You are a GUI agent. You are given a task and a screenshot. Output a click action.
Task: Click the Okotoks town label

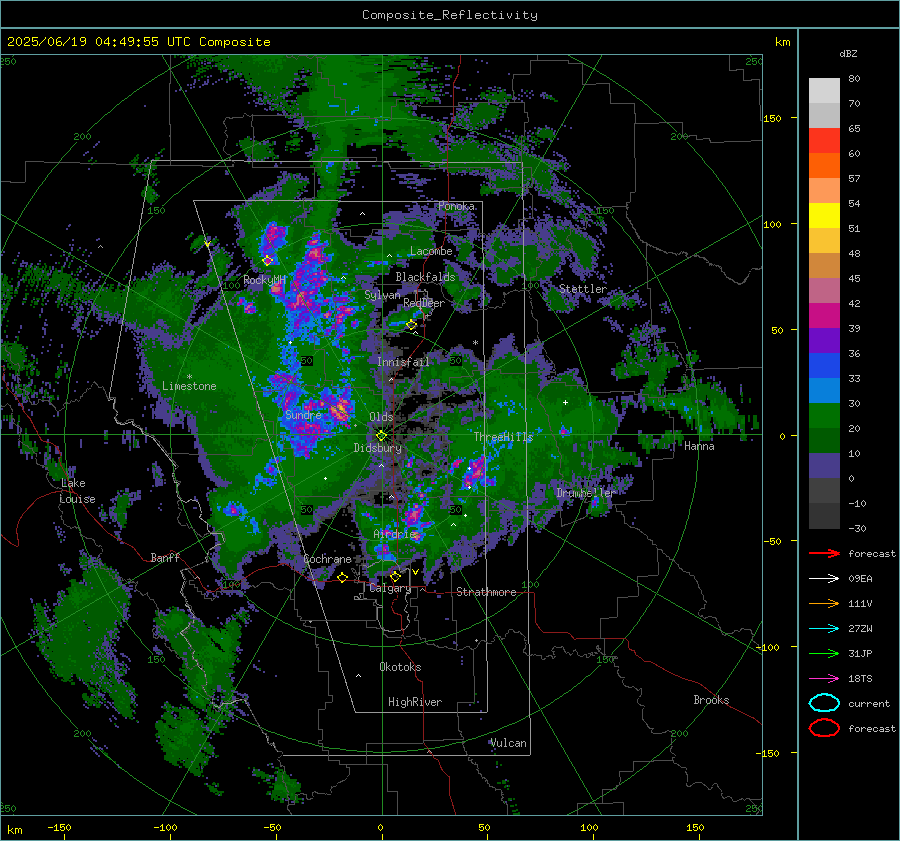[x=400, y=667]
